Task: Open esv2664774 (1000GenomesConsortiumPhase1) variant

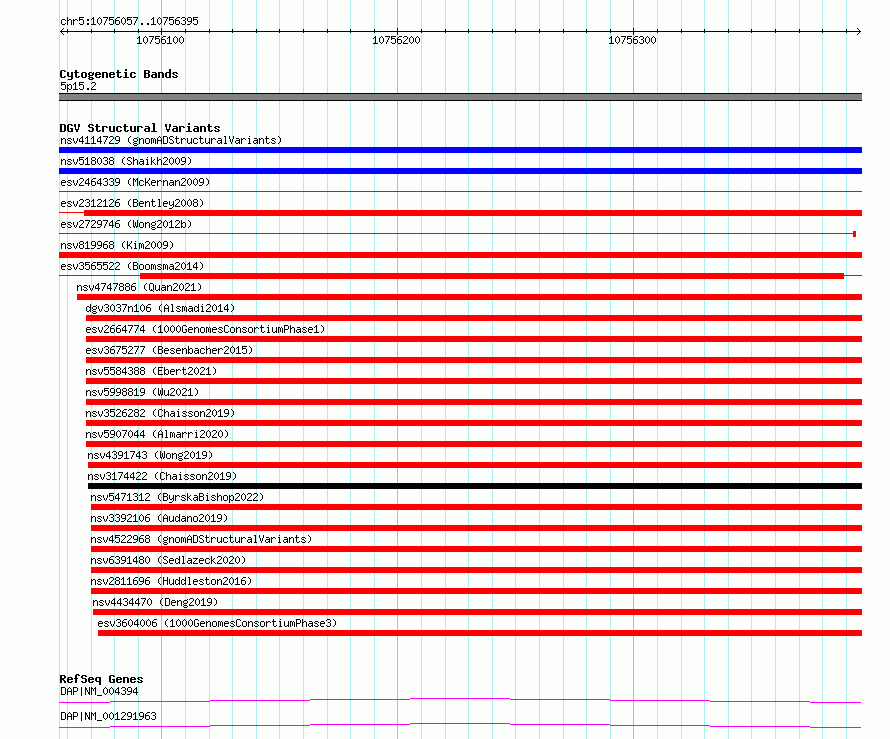Action: click(x=205, y=329)
